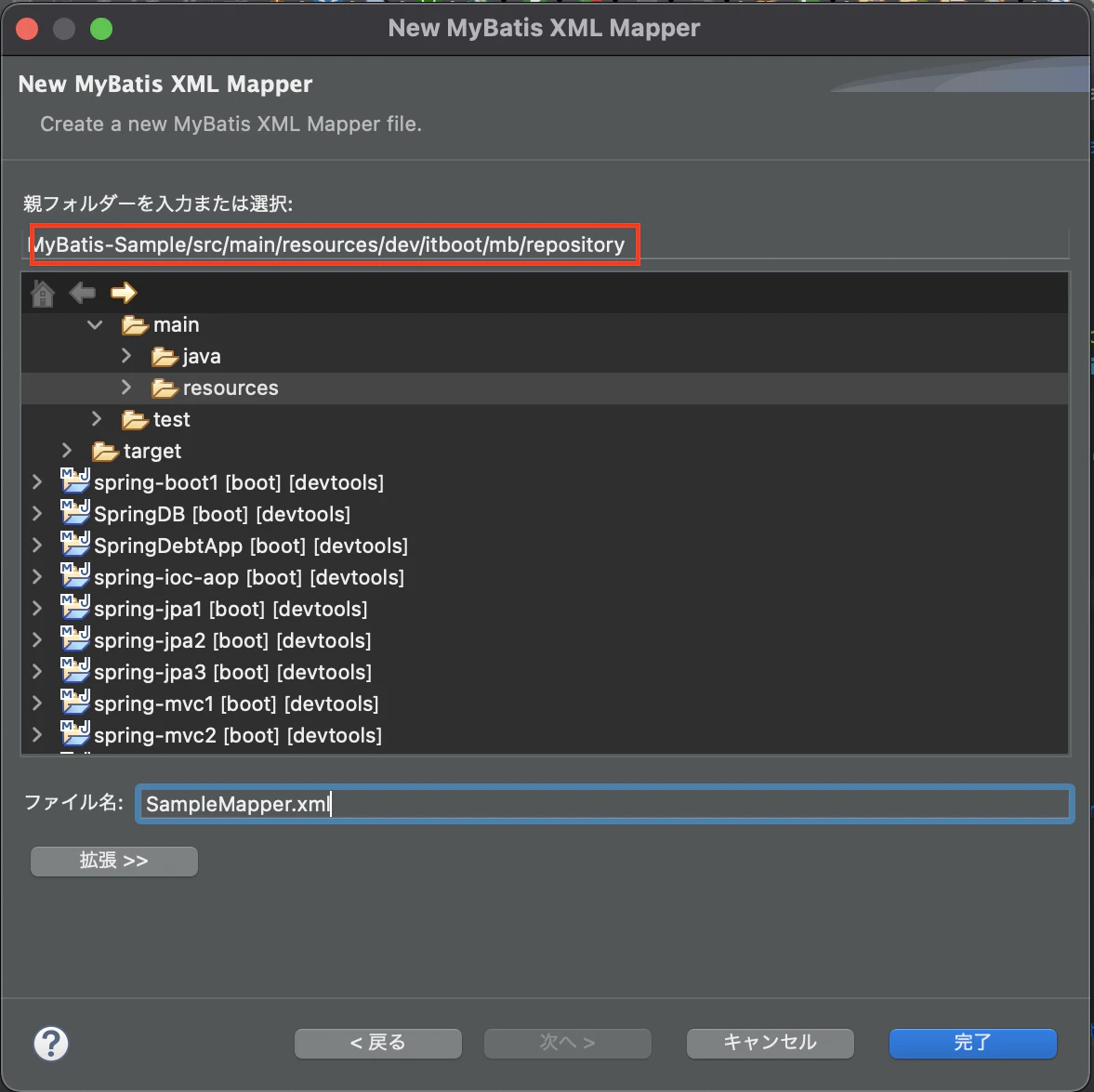Select spring-jpa2 [boot] [devtools] label
This screenshot has width=1094, height=1092.
tap(232, 640)
